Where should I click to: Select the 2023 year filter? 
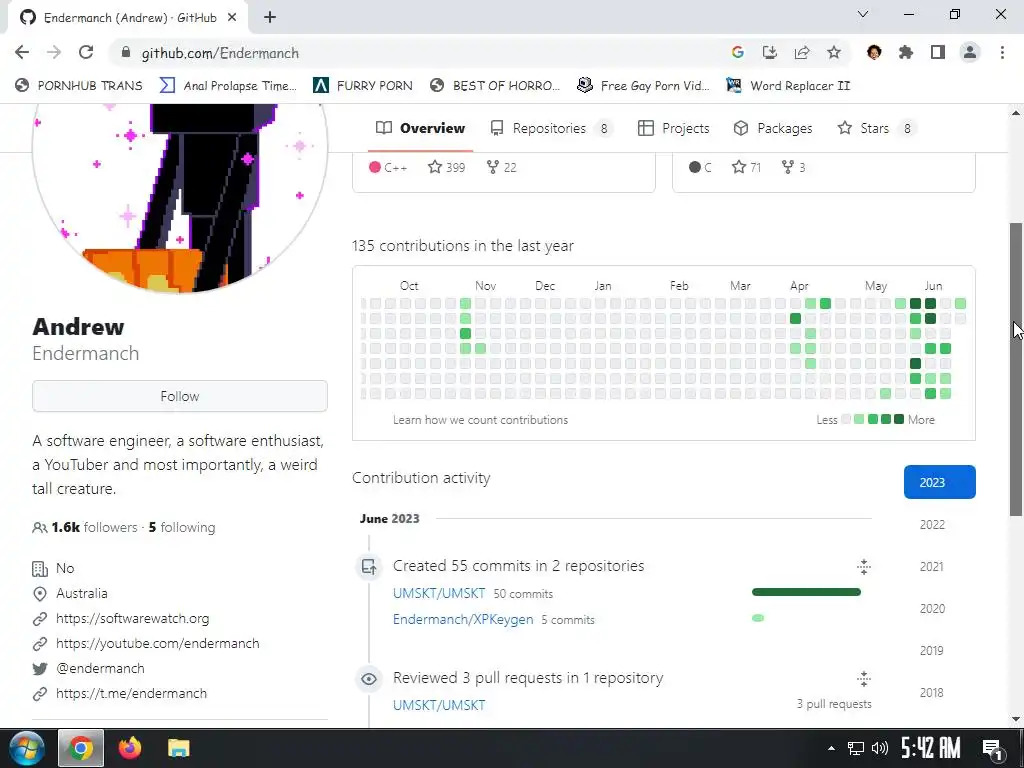pyautogui.click(x=939, y=482)
